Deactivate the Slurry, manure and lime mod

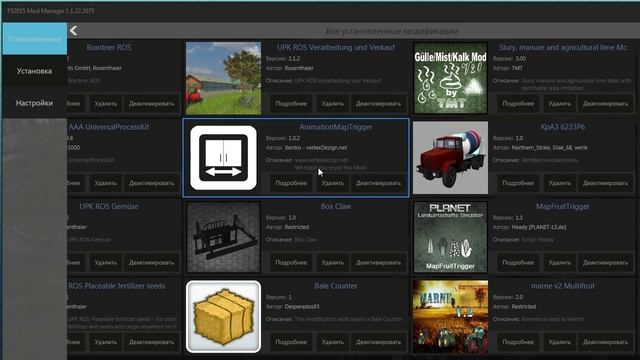coord(605,104)
